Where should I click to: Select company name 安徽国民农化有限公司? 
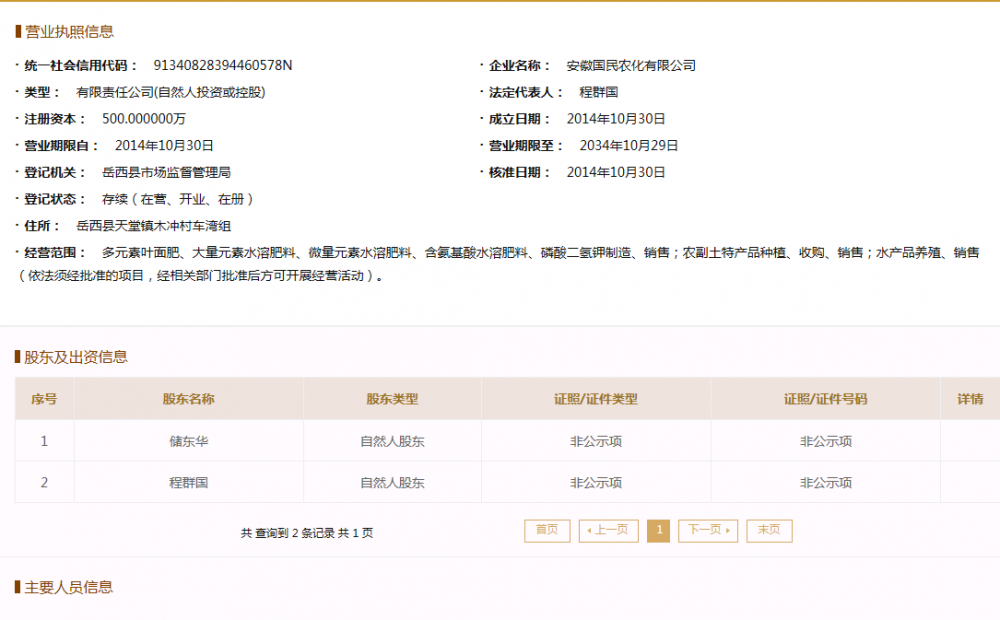[631, 66]
